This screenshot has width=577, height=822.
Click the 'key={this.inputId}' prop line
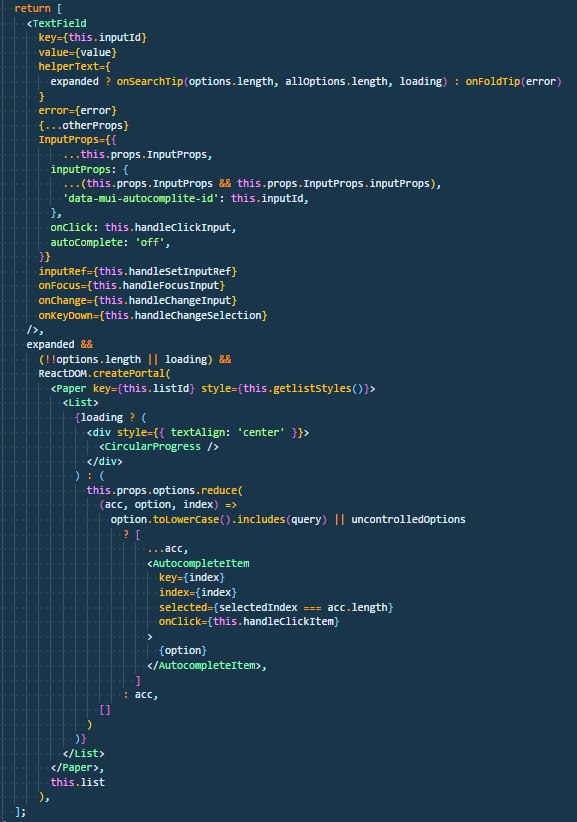tap(92, 37)
